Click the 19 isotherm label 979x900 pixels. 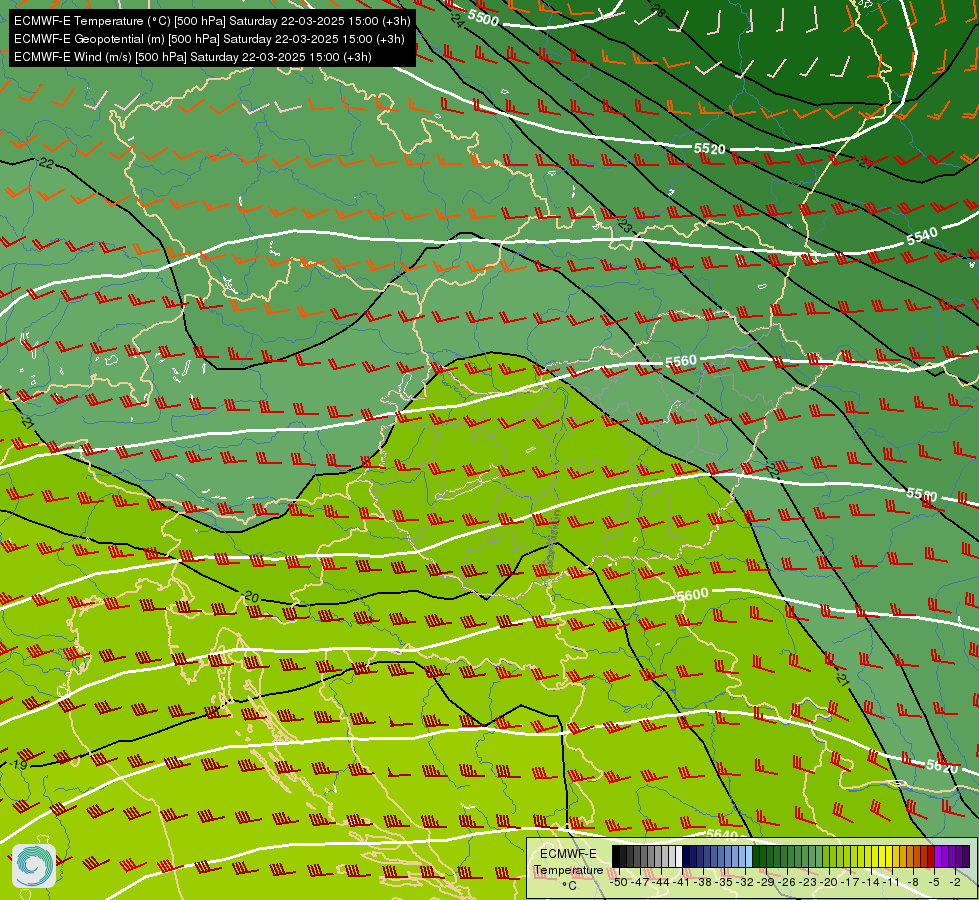click(19, 765)
